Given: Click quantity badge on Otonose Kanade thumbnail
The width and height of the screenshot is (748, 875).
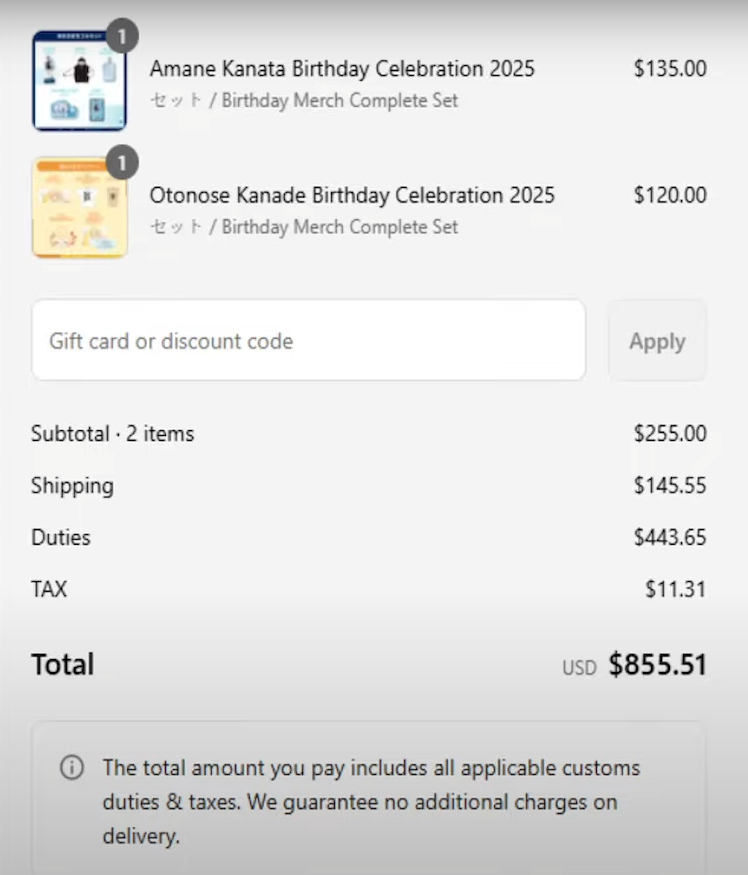Looking at the screenshot, I should [x=121, y=163].
